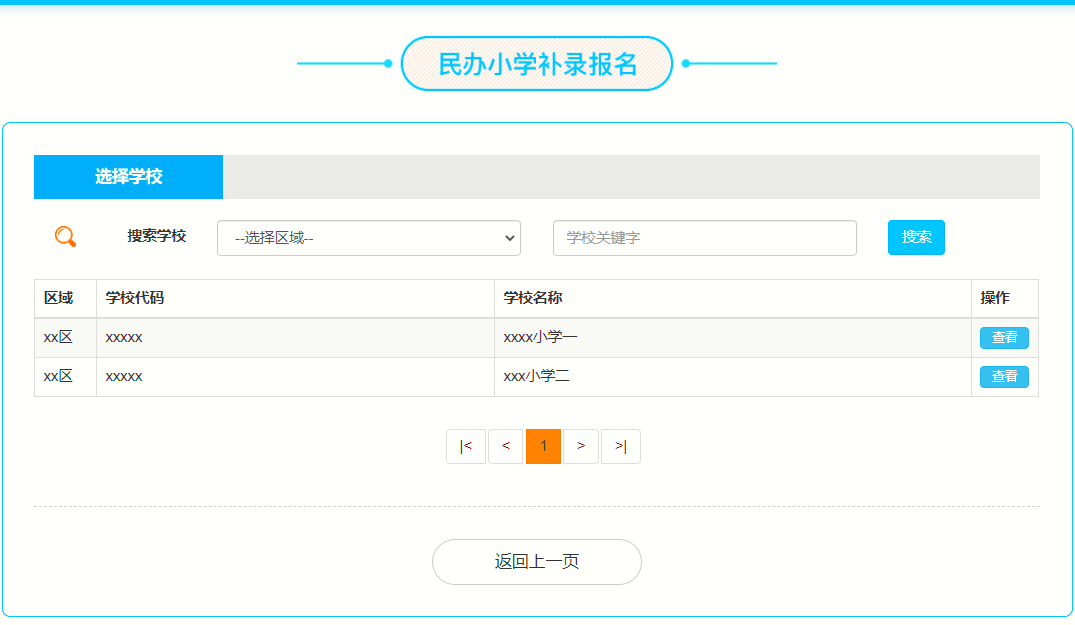Viewport: 1075px width, 625px height.
Task: Click the 搜索 search button
Action: tap(916, 237)
